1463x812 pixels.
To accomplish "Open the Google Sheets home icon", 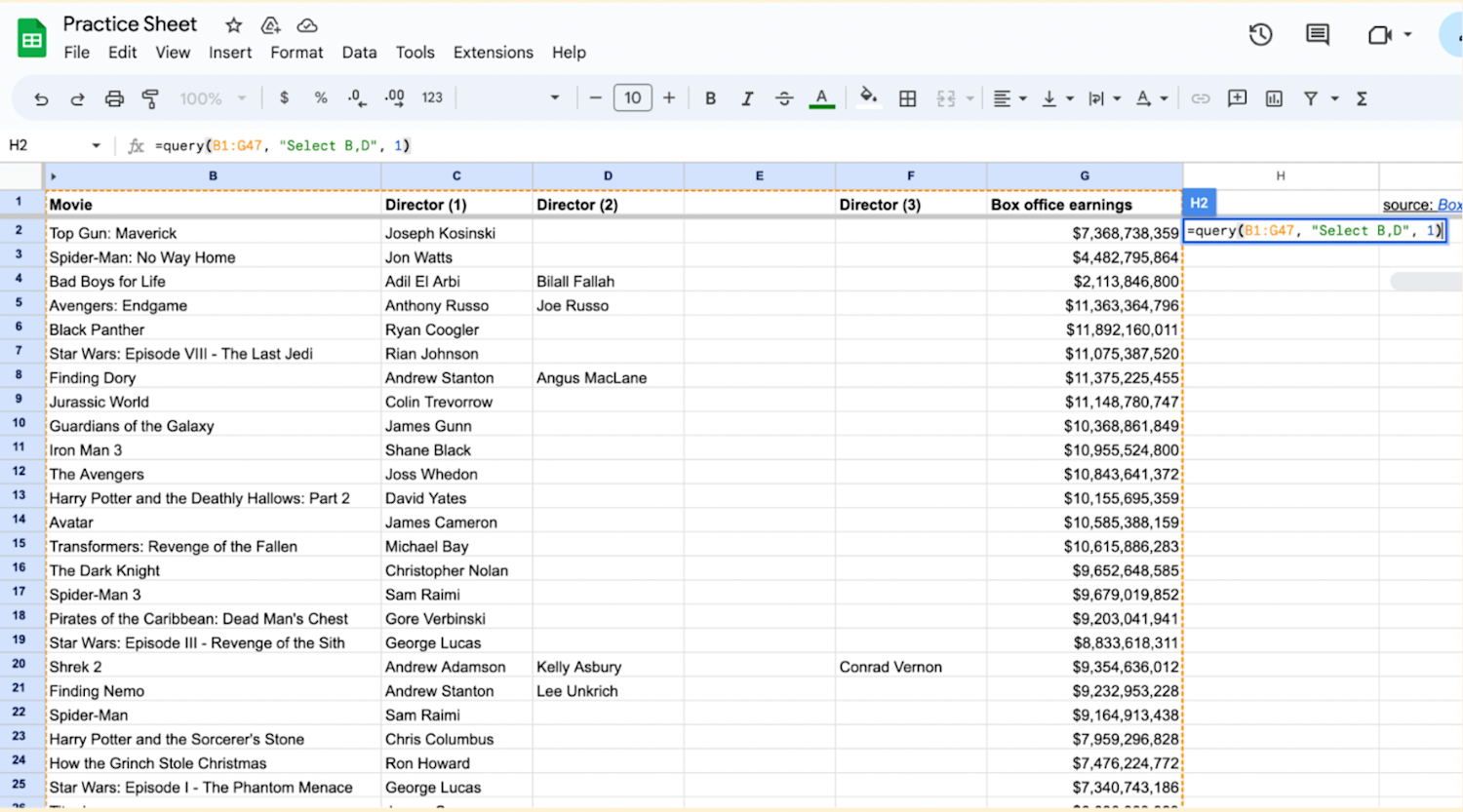I will tap(32, 38).
